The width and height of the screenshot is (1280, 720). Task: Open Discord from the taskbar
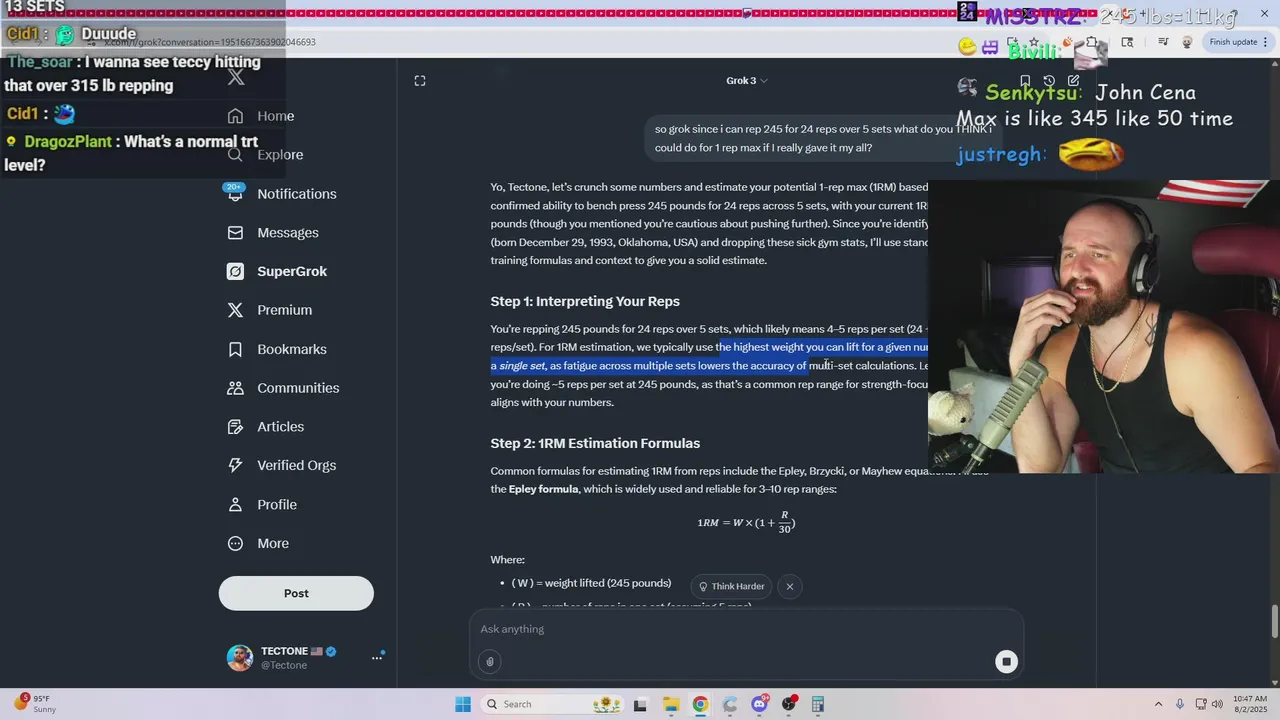click(759, 704)
